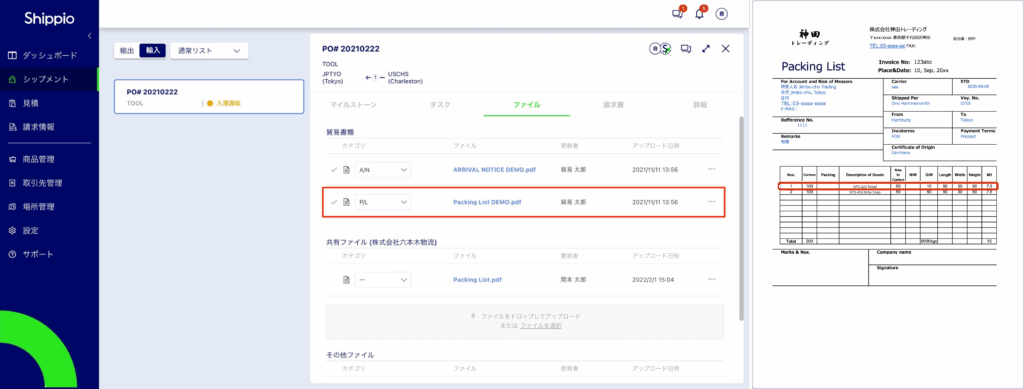Screen dimensions: 1024x389
Task: Click the Packing List document preview title
Action: pos(813,67)
